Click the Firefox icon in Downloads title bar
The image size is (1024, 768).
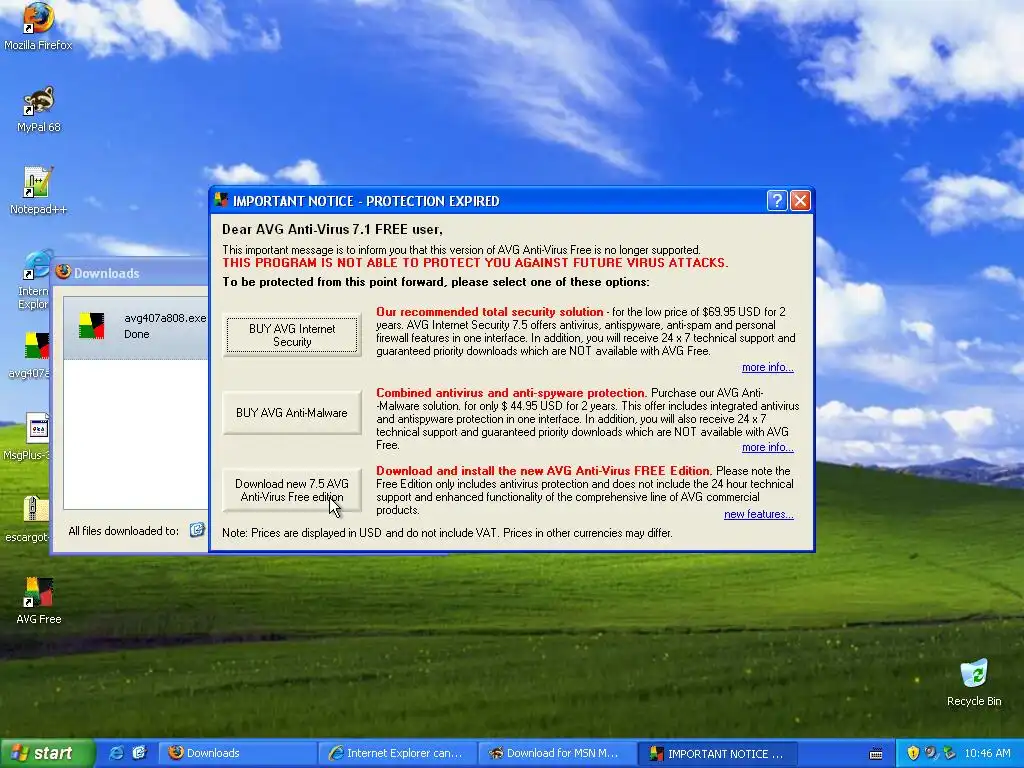pos(63,272)
